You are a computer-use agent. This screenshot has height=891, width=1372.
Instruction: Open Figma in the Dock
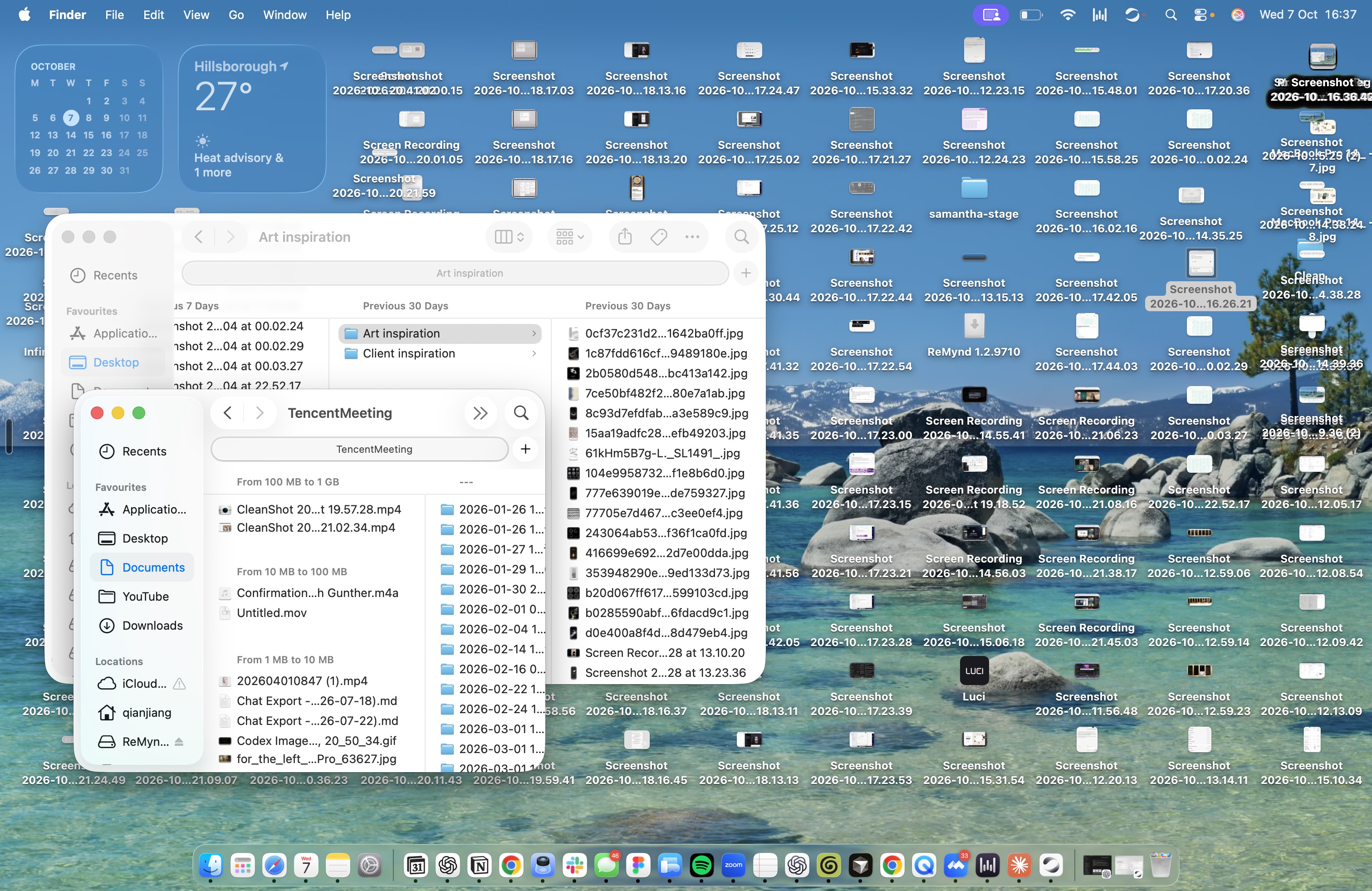(637, 865)
